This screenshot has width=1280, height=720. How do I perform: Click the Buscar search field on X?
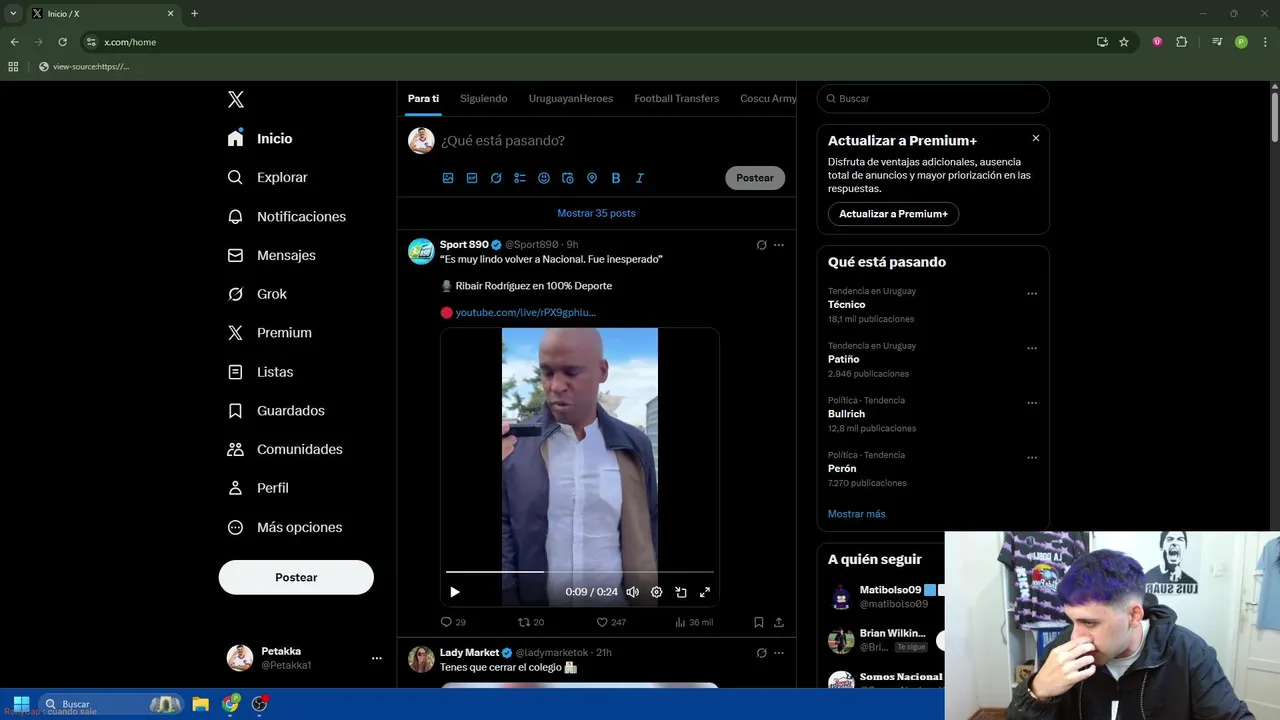tap(933, 99)
